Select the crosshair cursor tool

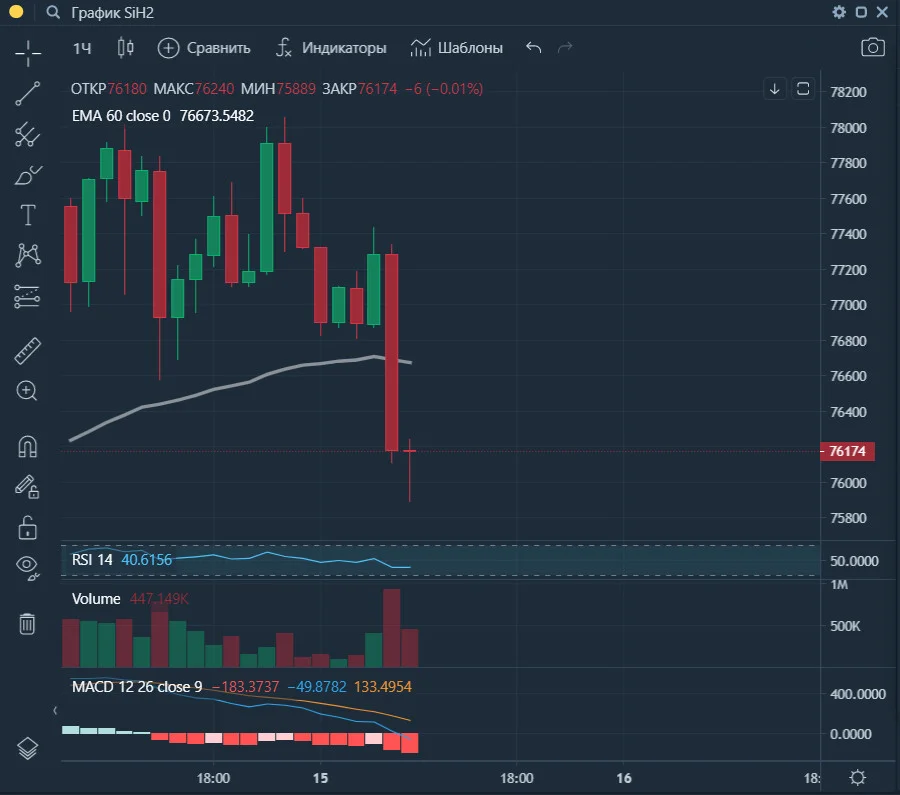pos(28,53)
